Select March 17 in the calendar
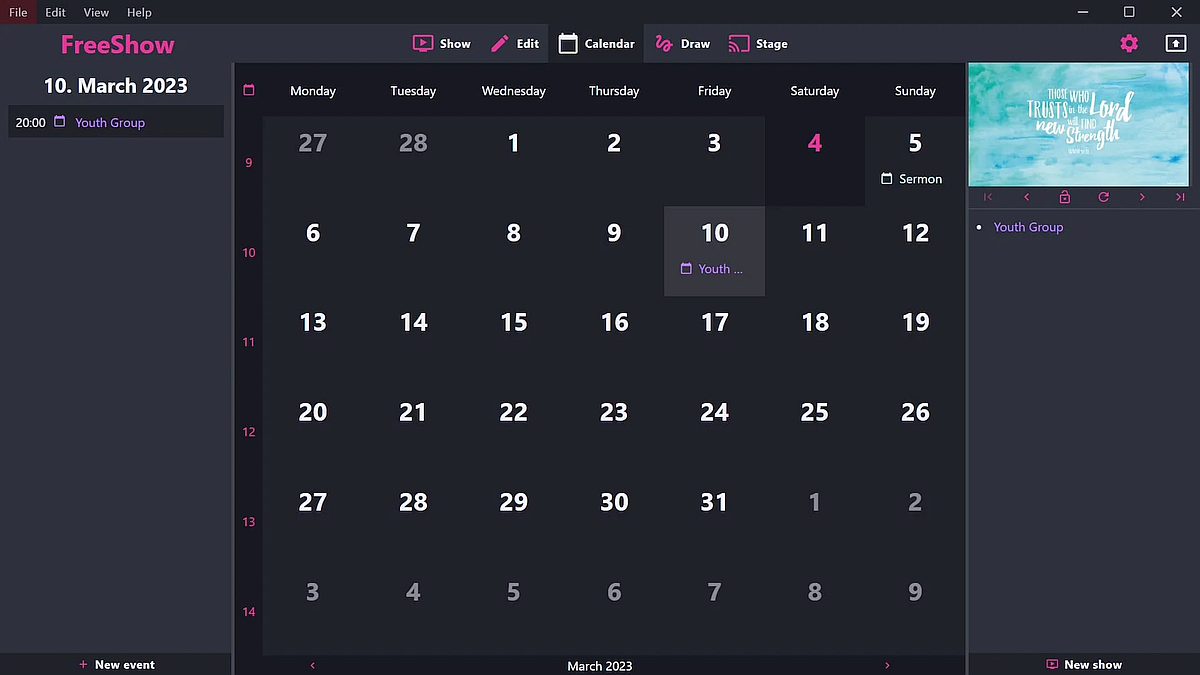 pyautogui.click(x=714, y=340)
